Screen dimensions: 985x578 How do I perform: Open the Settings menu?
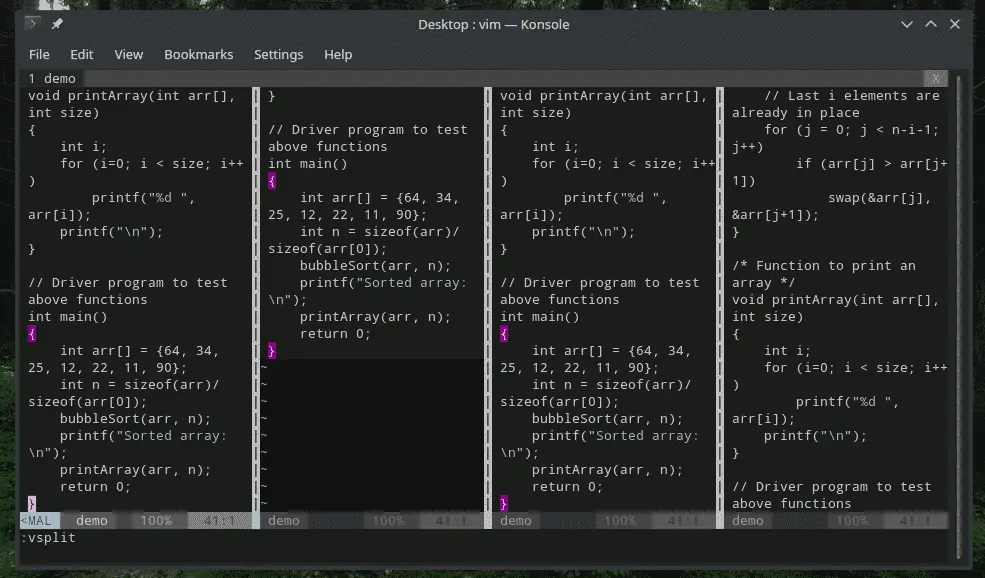coord(278,55)
